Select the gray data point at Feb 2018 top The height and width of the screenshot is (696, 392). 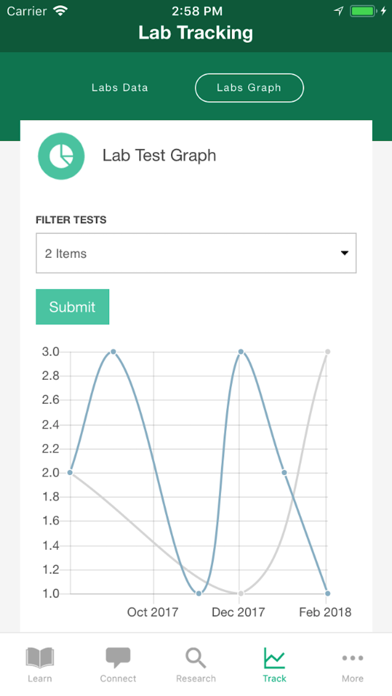[328, 352]
